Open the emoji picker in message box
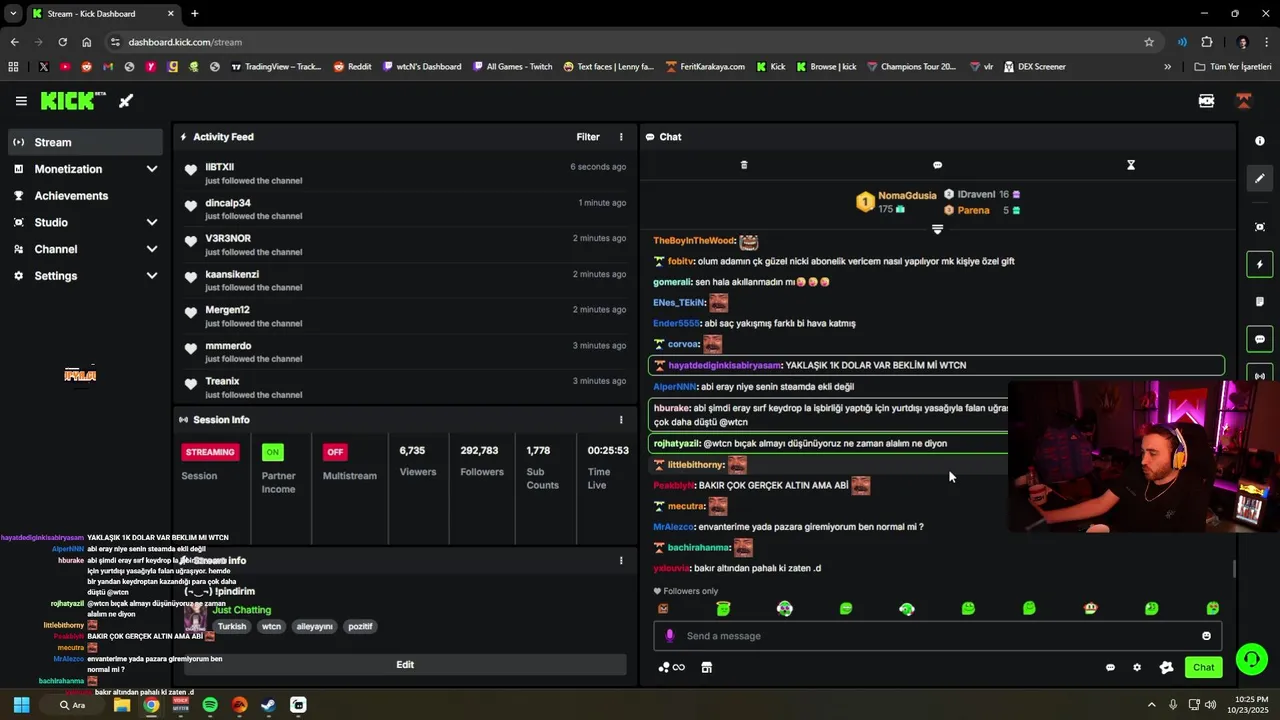Image resolution: width=1280 pixels, height=720 pixels. [x=1206, y=636]
